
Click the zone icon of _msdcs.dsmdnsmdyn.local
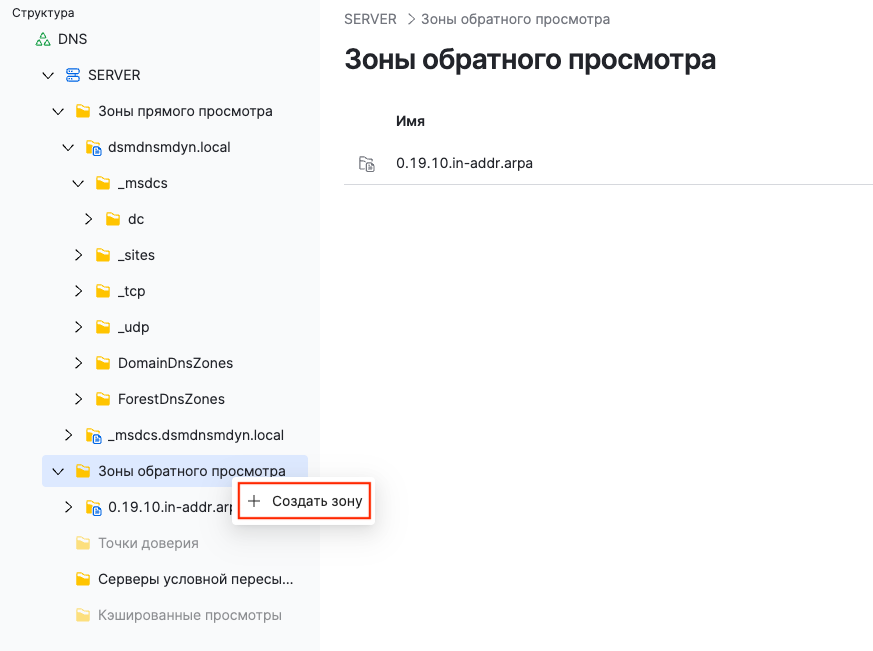[94, 435]
